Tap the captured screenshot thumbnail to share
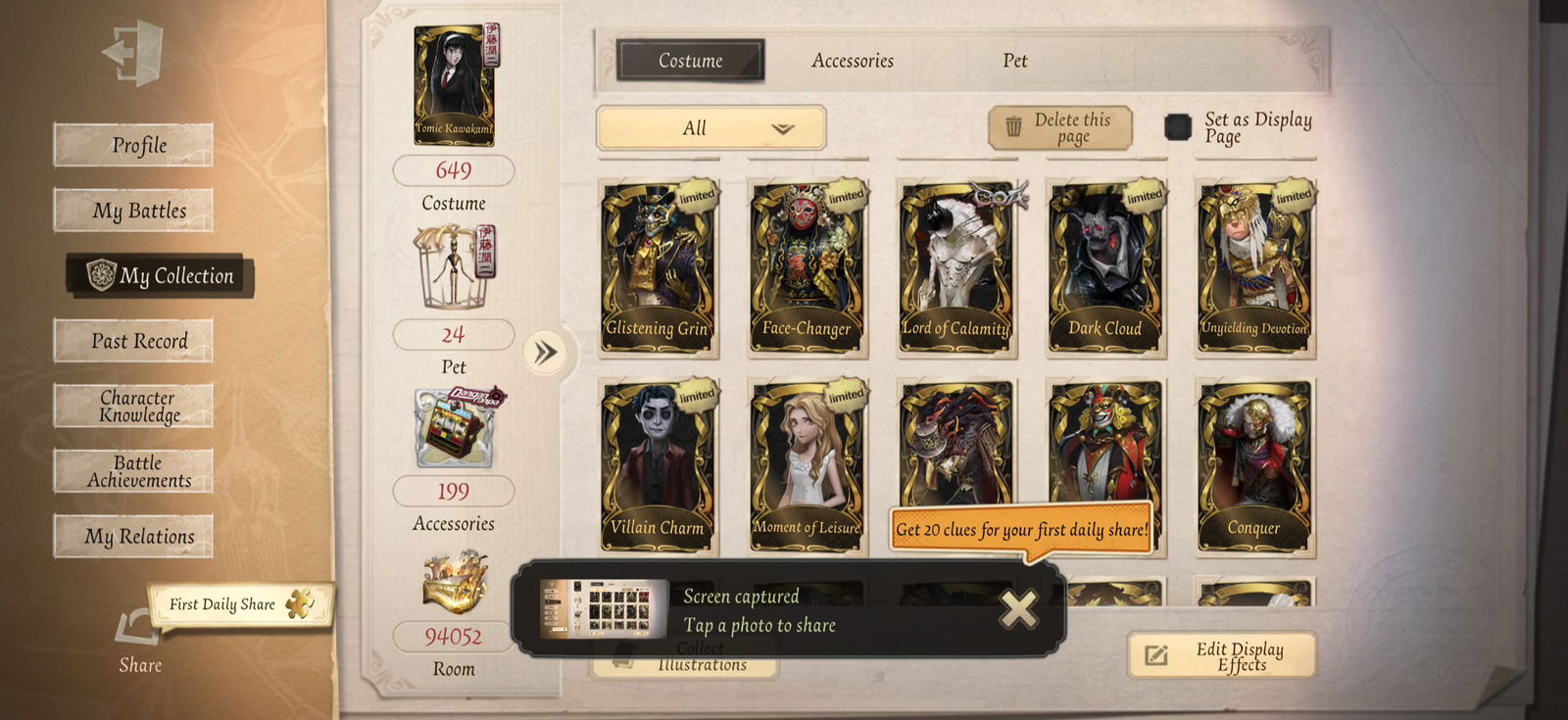This screenshot has height=720, width=1568. pos(604,608)
